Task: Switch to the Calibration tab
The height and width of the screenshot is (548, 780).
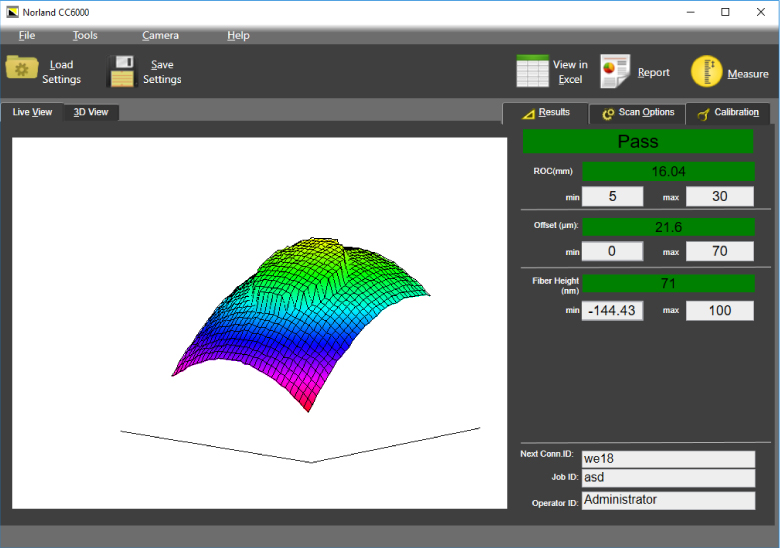Action: (729, 112)
